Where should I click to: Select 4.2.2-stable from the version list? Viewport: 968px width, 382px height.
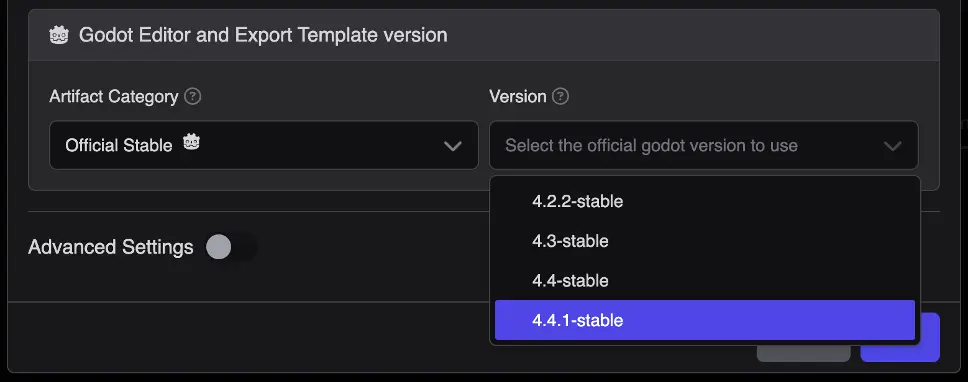(704, 201)
